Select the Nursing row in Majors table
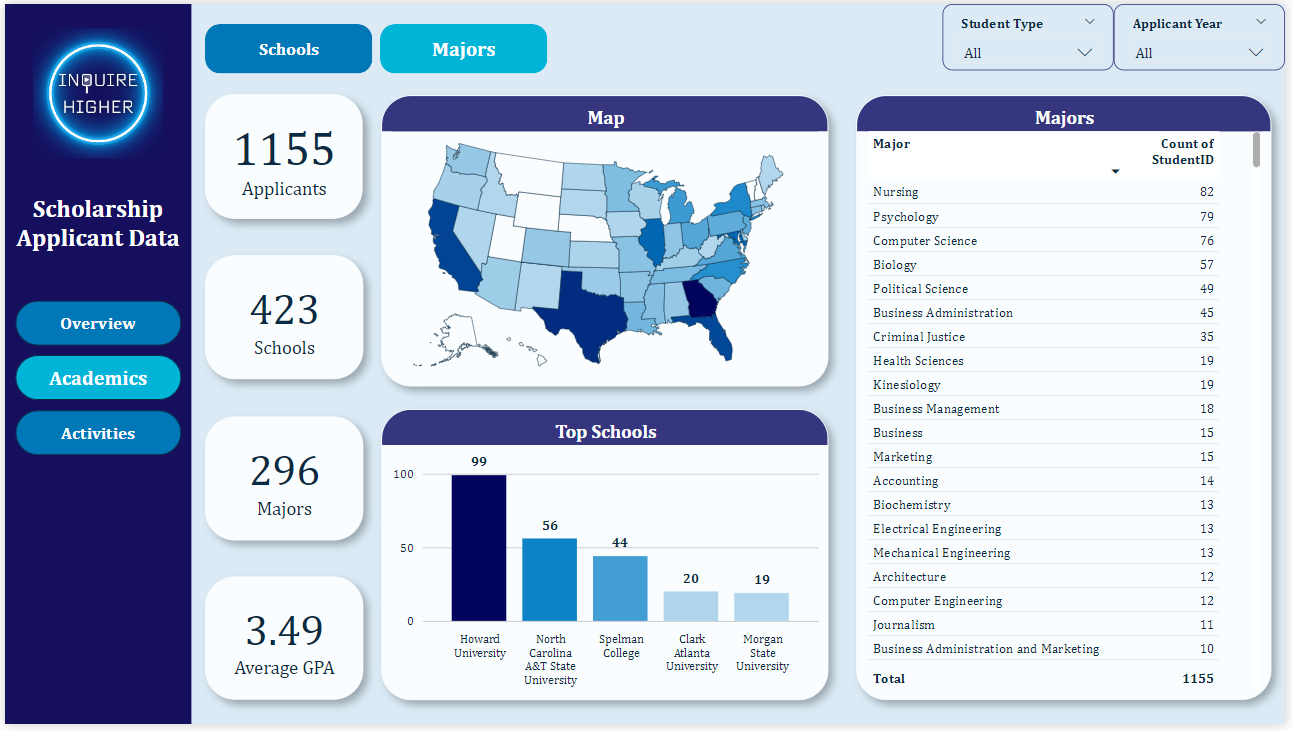This screenshot has height=731, width=1292. coord(1040,192)
